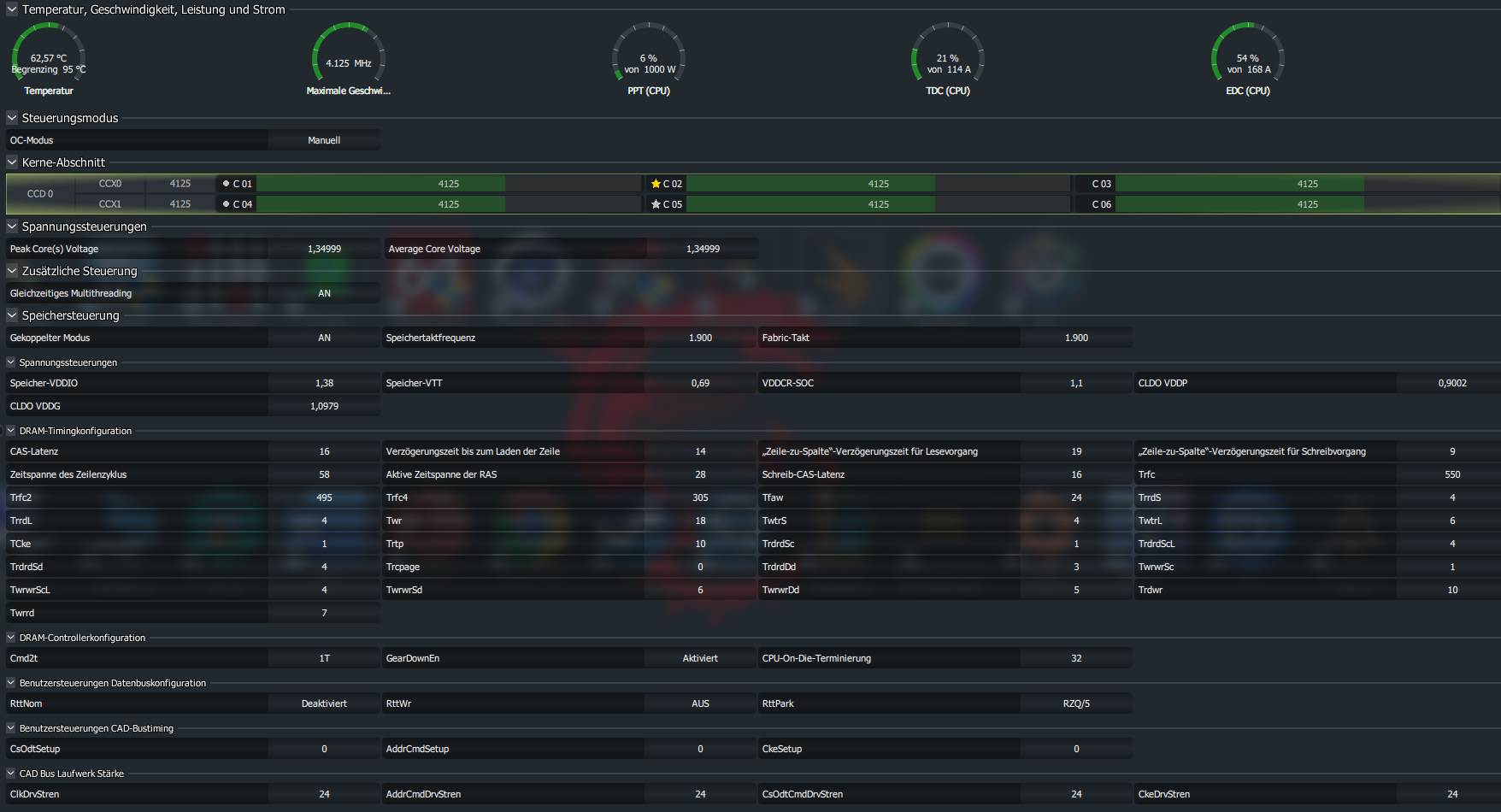
Task: Select the CCX0 row label
Action: point(110,184)
